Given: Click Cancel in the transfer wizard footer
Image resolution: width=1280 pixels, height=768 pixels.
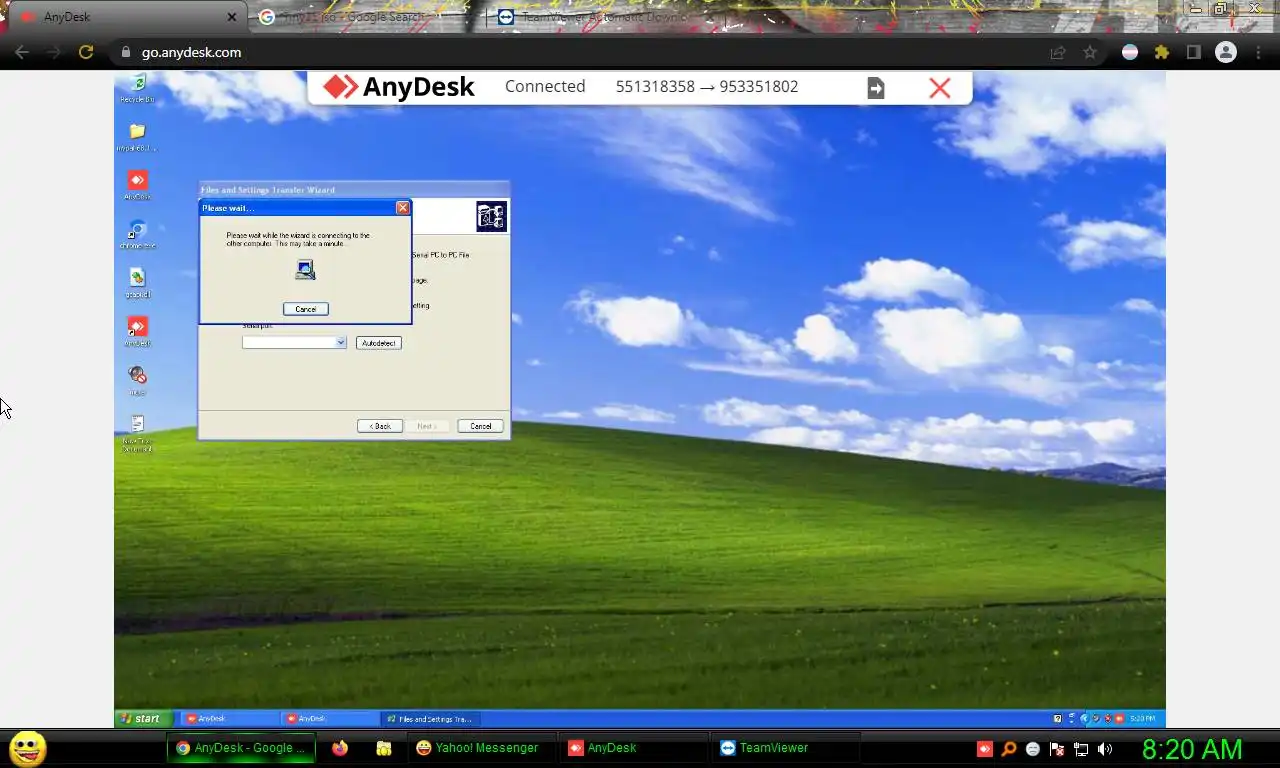Looking at the screenshot, I should [x=480, y=426].
